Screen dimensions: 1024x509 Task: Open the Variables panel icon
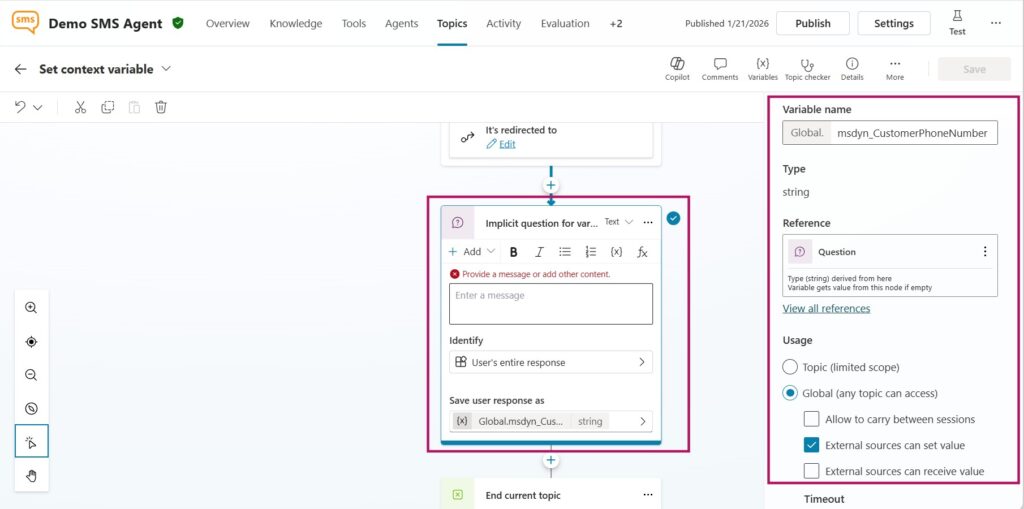[762, 64]
